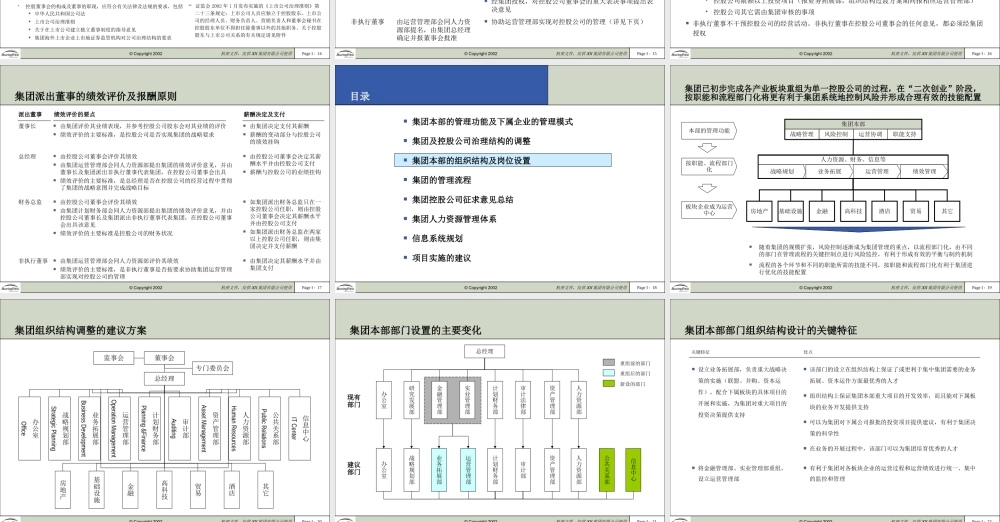
Task: Click the green 新设的部门 legend swatch
Action: [x=608, y=384]
